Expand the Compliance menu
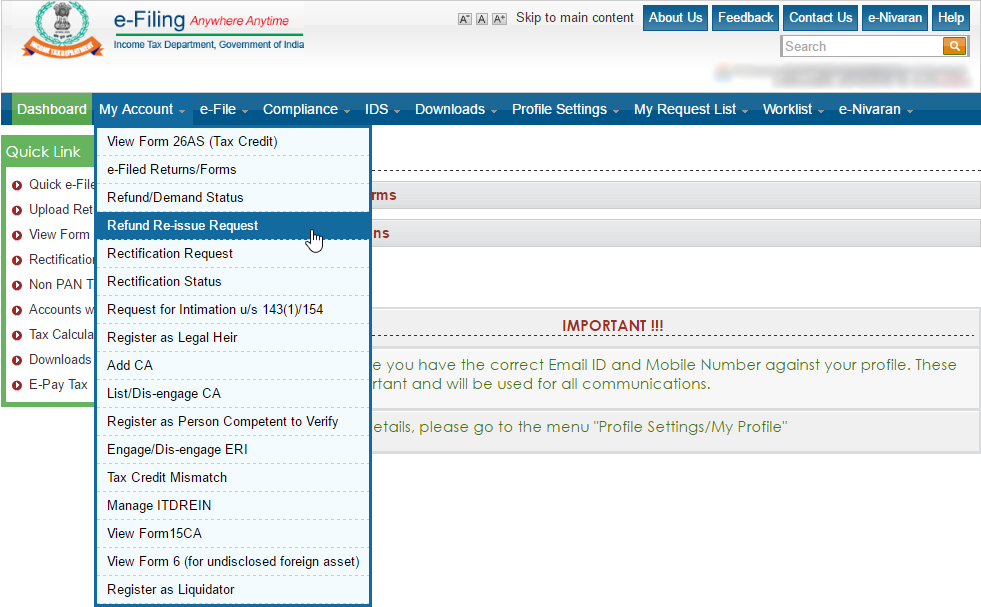Image resolution: width=981 pixels, height=607 pixels. tap(306, 110)
